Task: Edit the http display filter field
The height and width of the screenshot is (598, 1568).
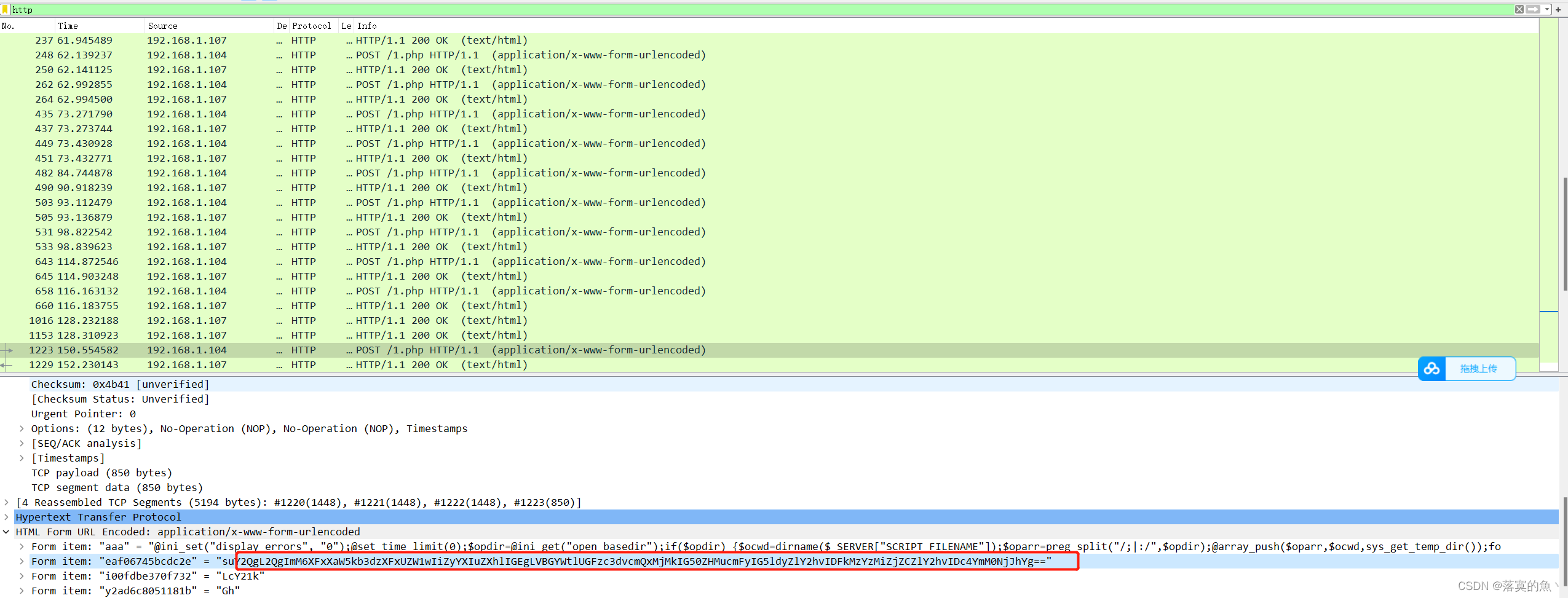Action: [x=761, y=9]
